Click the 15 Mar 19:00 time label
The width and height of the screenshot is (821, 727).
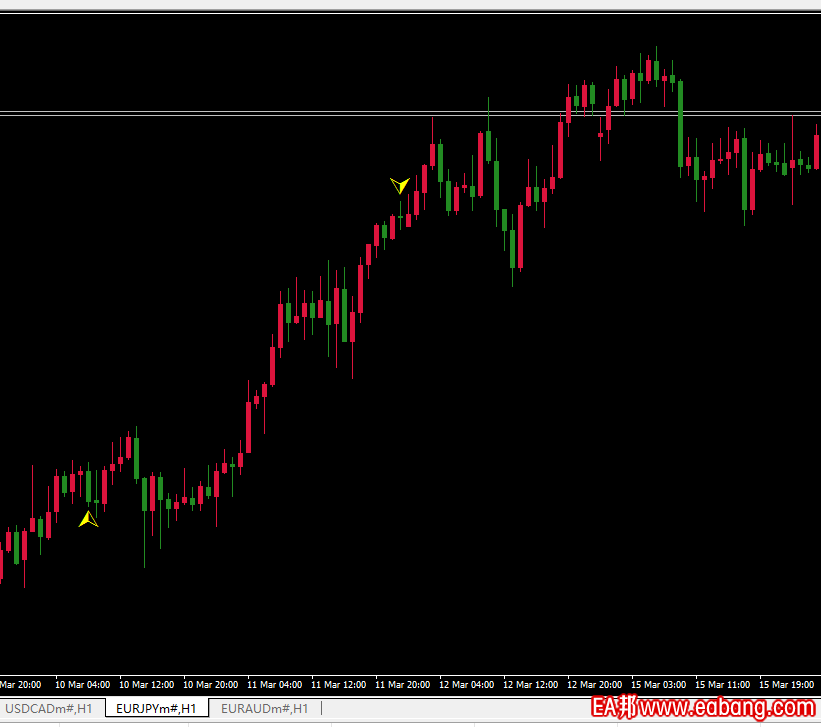click(x=787, y=685)
